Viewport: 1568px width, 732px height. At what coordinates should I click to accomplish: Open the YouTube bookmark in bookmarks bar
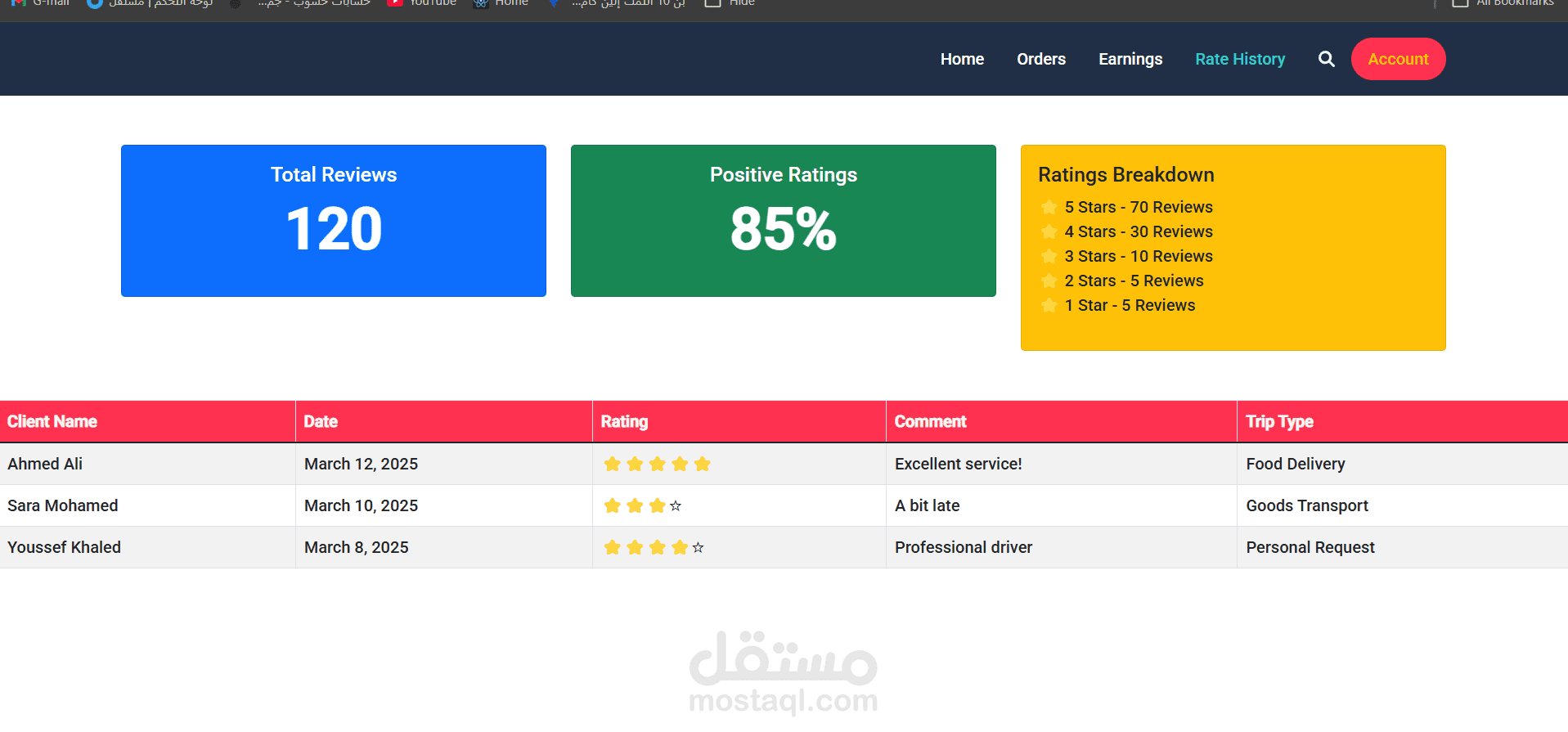[422, 3]
